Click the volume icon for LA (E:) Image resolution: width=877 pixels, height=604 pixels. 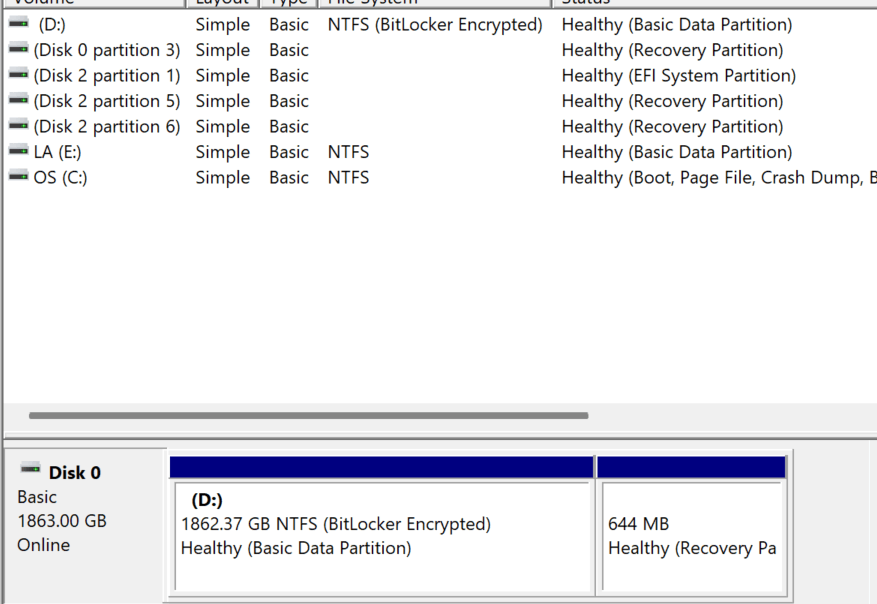(x=16, y=151)
